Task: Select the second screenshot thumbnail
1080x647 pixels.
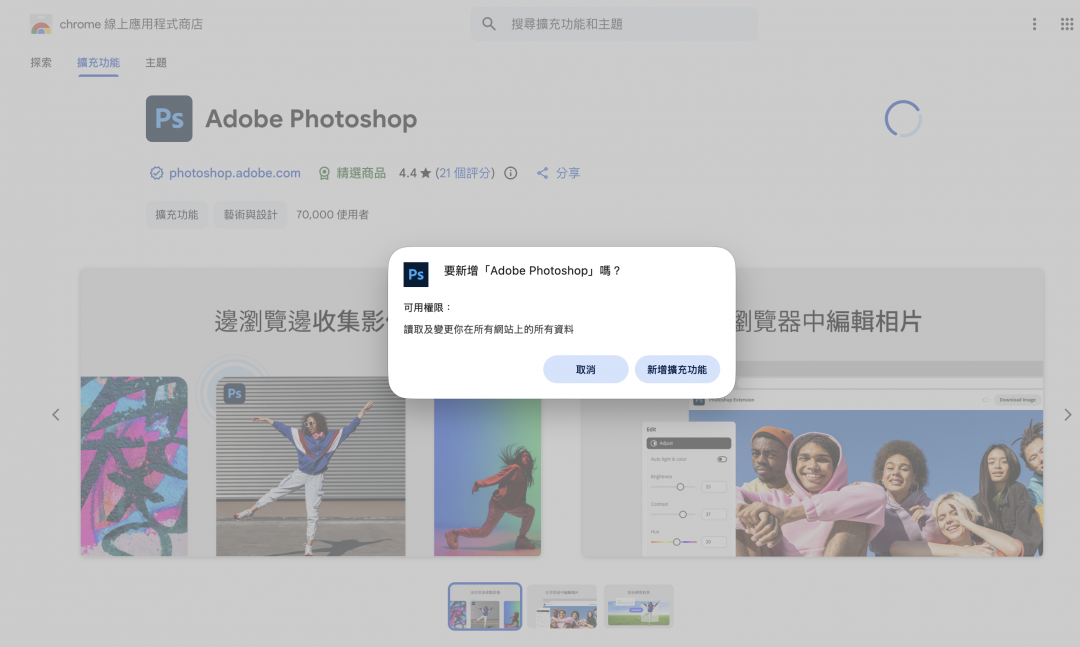Action: (562, 607)
